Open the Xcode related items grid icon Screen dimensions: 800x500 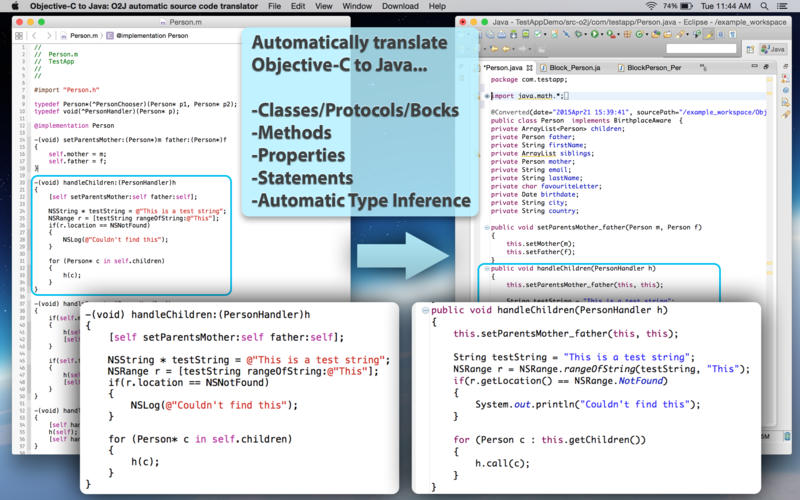point(21,34)
